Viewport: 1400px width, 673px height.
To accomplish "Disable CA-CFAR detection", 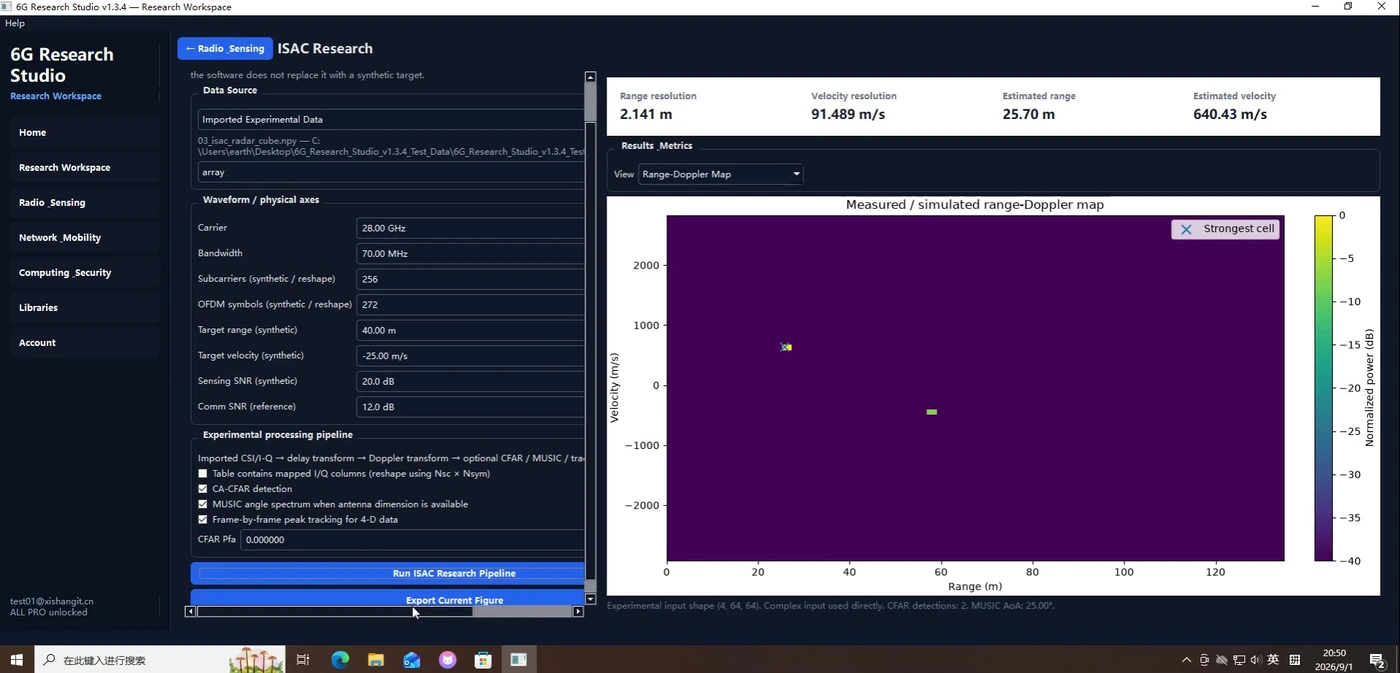I will tap(203, 489).
